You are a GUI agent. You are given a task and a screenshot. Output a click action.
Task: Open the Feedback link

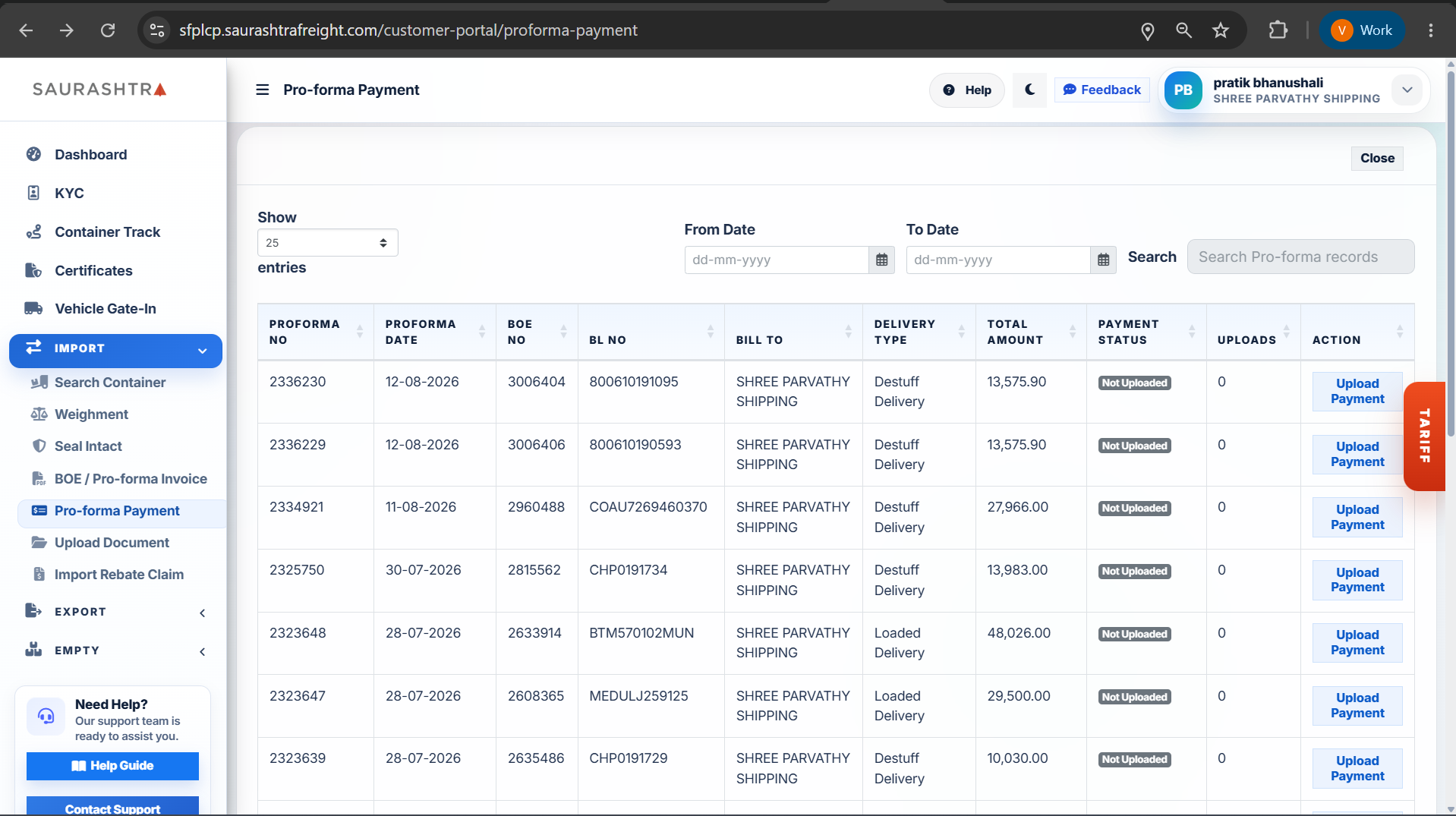coord(1101,90)
